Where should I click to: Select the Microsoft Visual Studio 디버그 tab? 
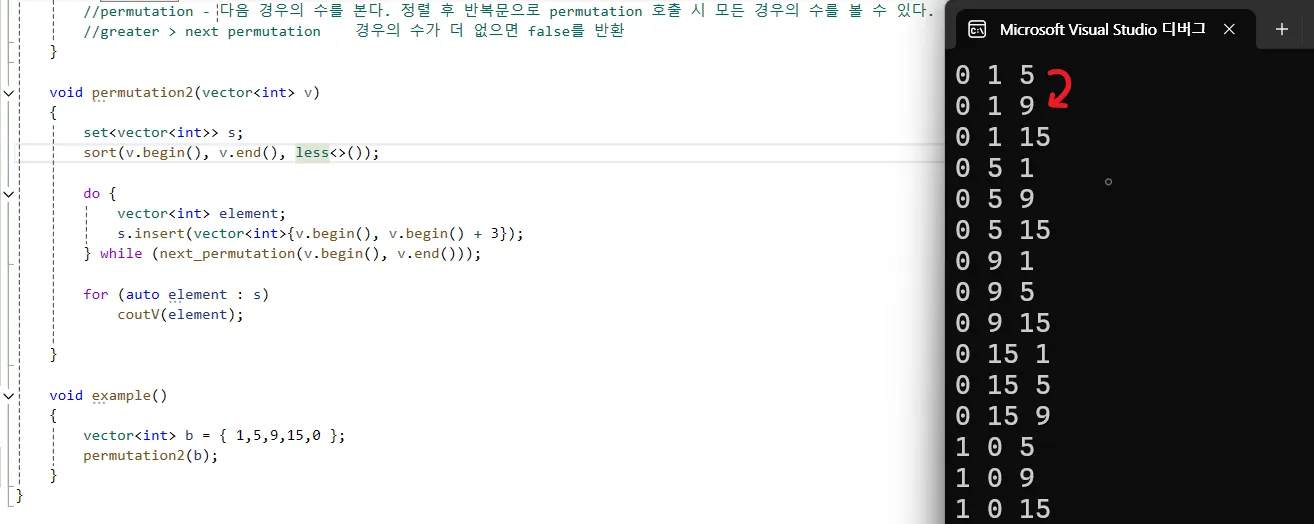click(1102, 29)
